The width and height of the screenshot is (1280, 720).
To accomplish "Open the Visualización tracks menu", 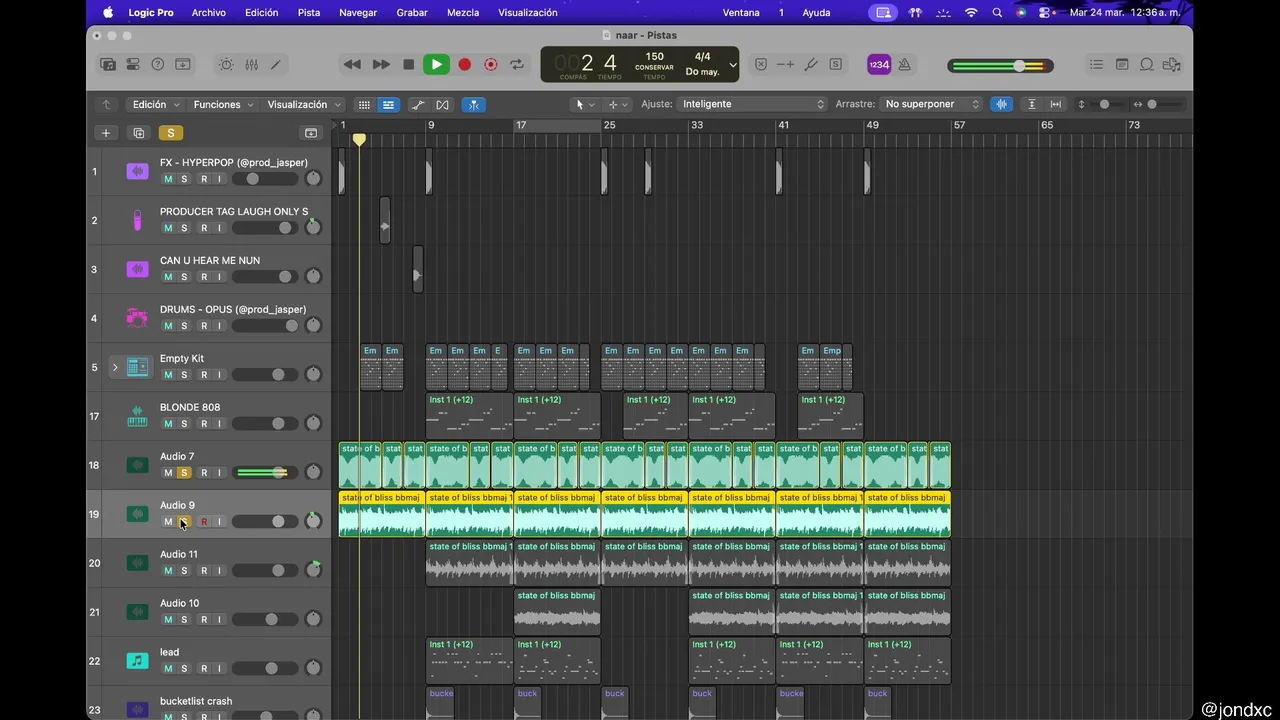I will coord(305,104).
